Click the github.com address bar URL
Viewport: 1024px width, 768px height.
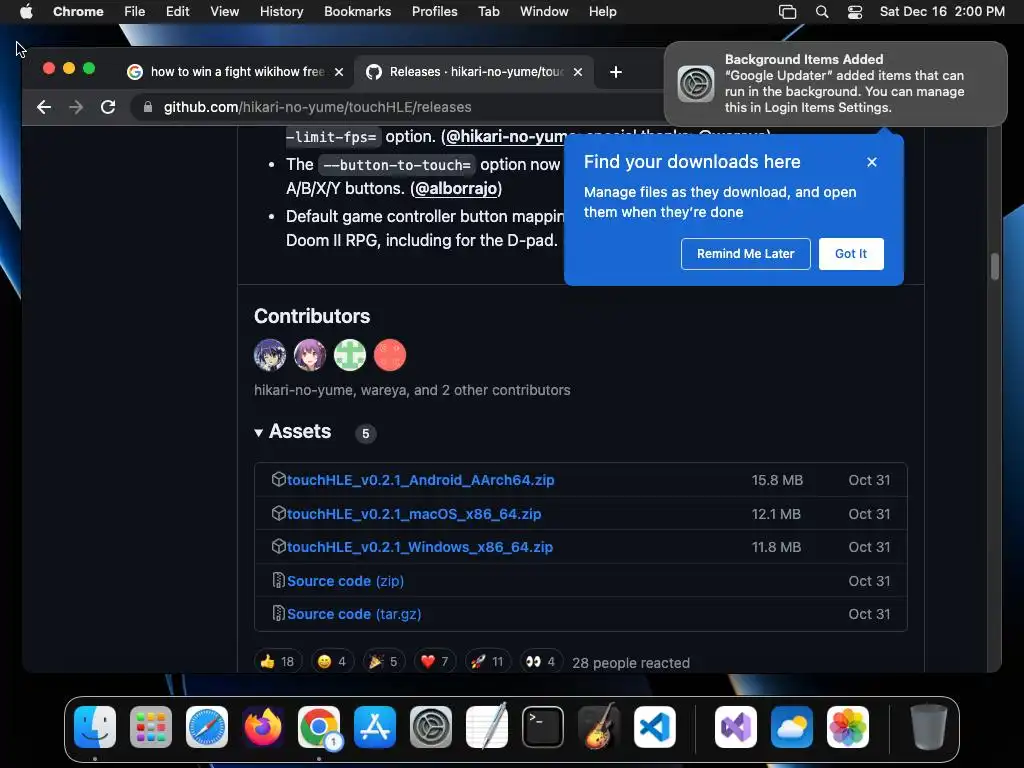tap(317, 107)
